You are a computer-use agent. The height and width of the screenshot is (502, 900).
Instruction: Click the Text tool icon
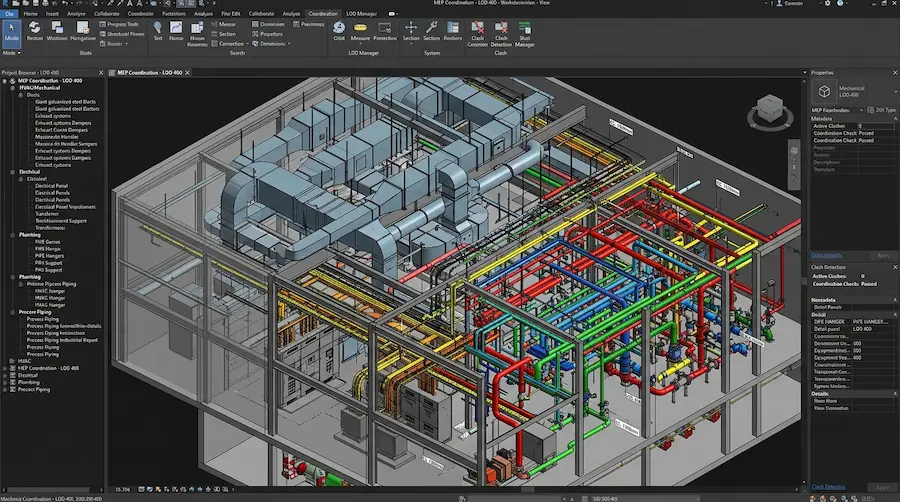(x=157, y=32)
